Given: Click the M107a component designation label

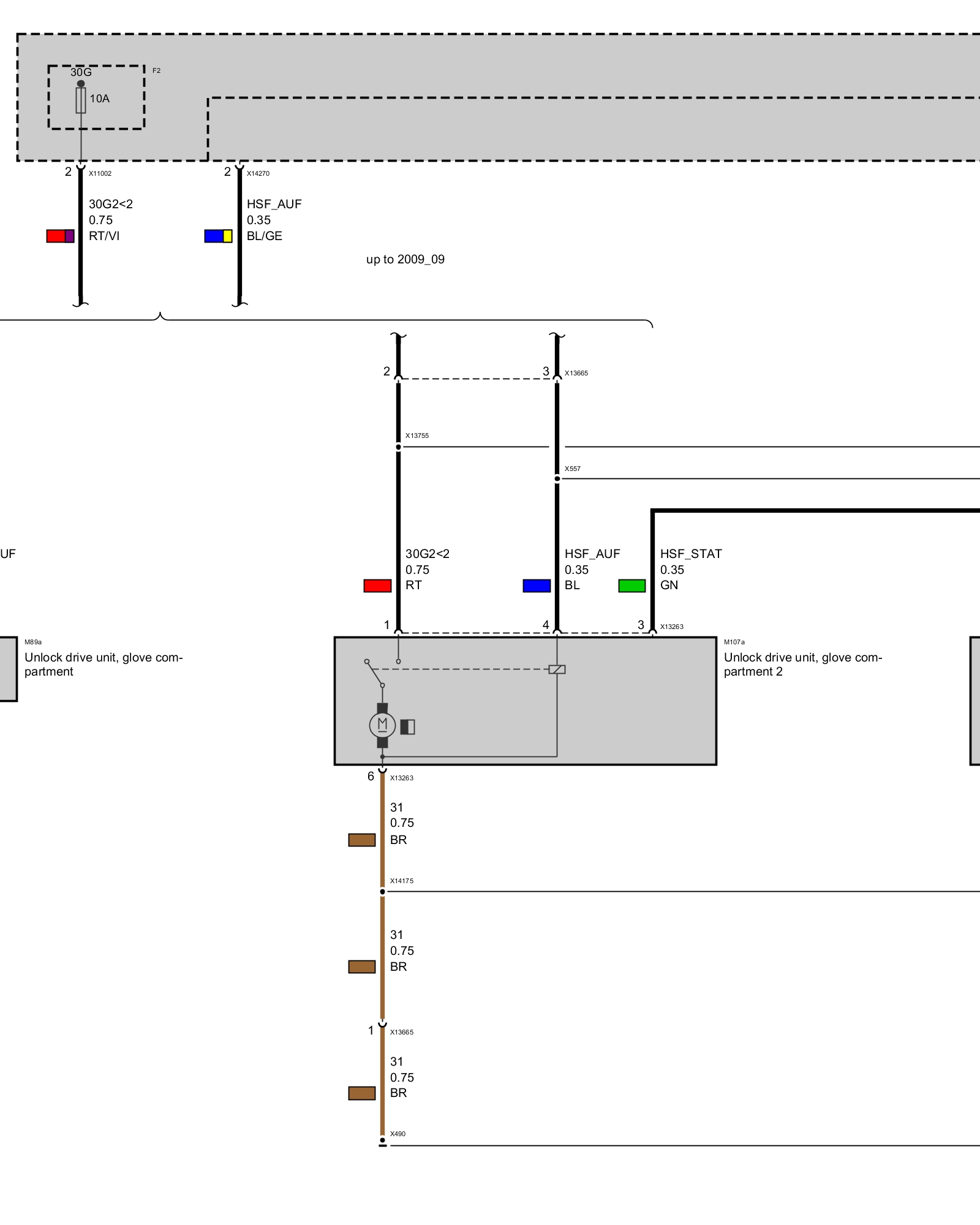Looking at the screenshot, I should pyautogui.click(x=734, y=643).
